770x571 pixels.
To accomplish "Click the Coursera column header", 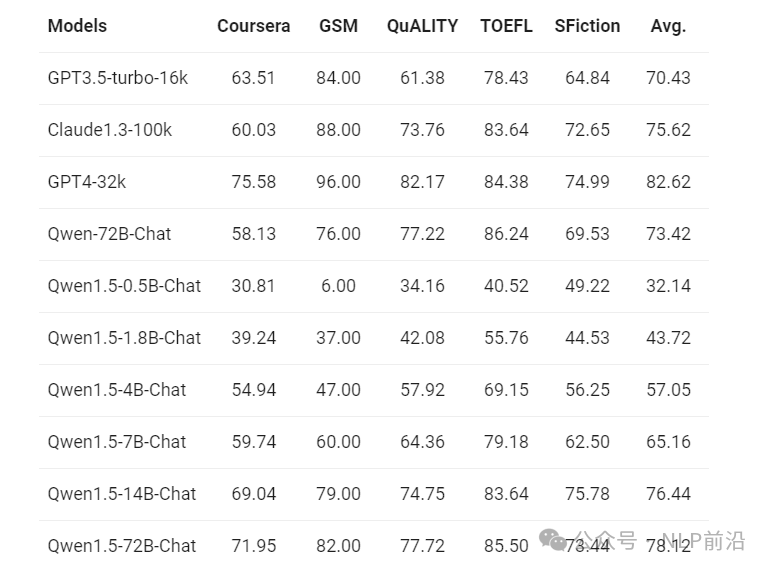I will tap(253, 26).
